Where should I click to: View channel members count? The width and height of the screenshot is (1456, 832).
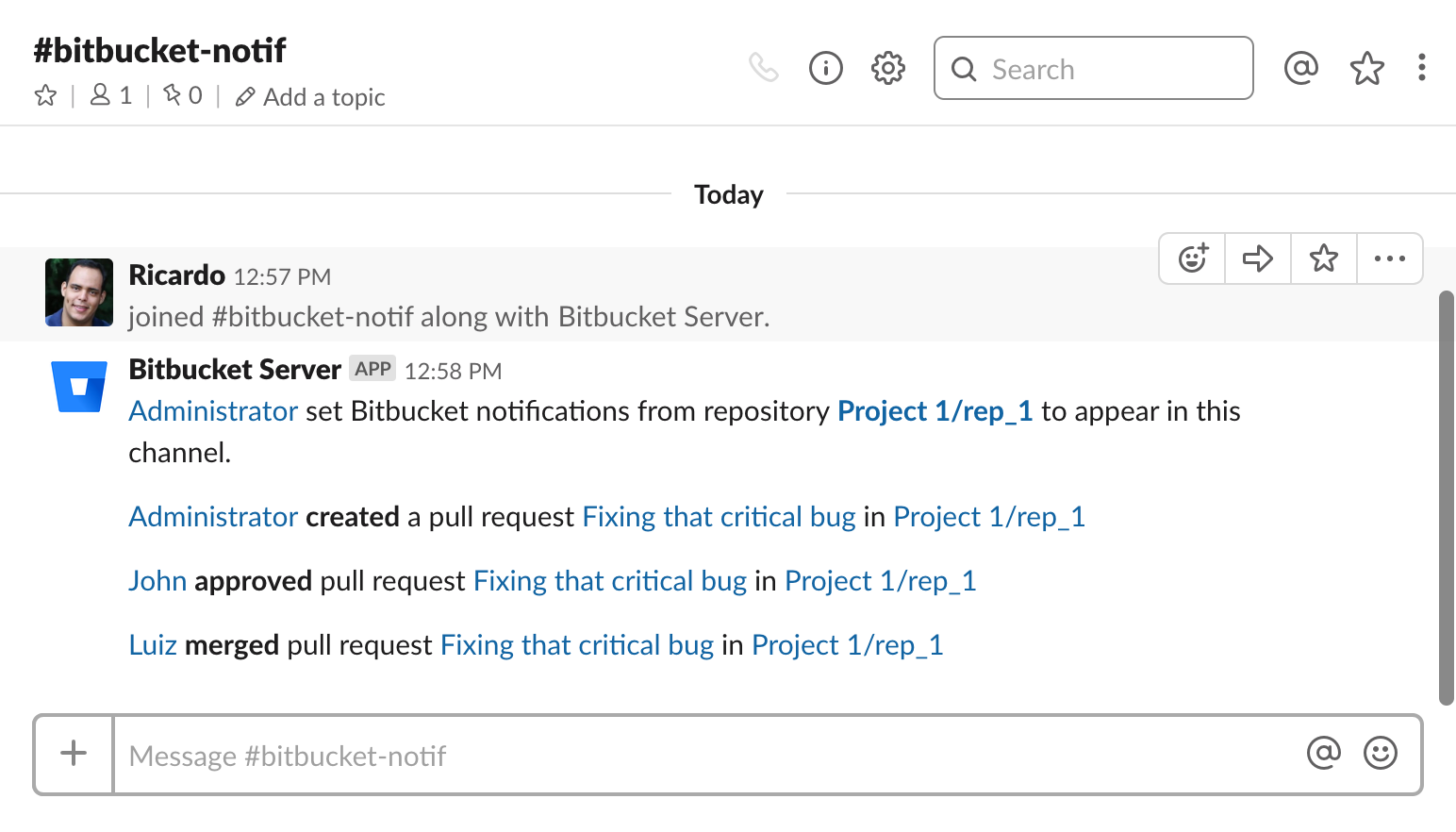point(111,96)
